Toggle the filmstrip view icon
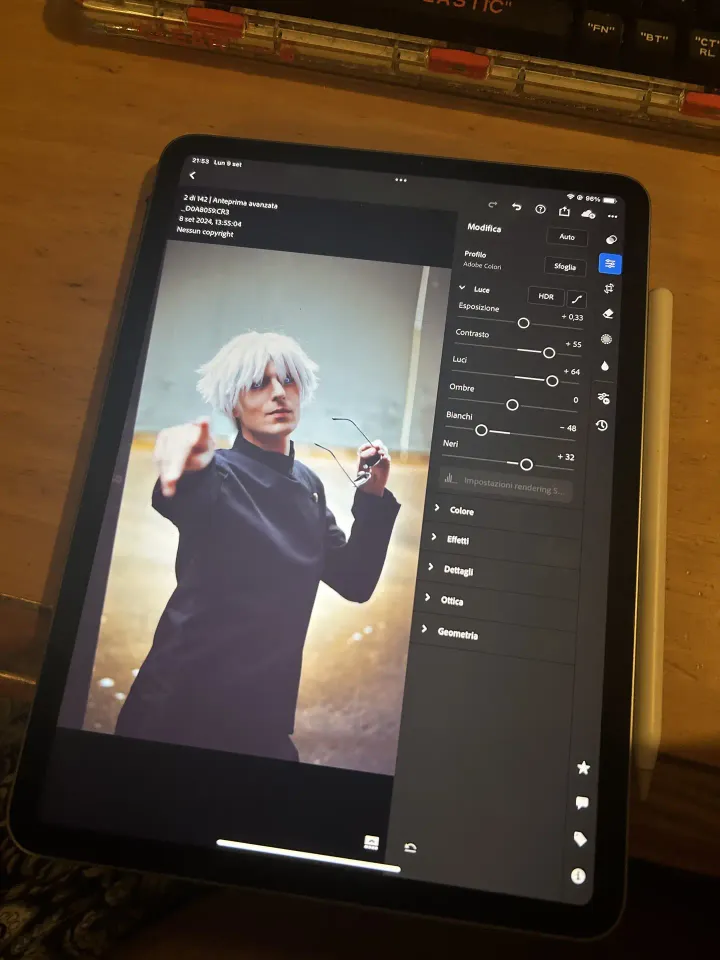This screenshot has height=960, width=720. [x=371, y=842]
